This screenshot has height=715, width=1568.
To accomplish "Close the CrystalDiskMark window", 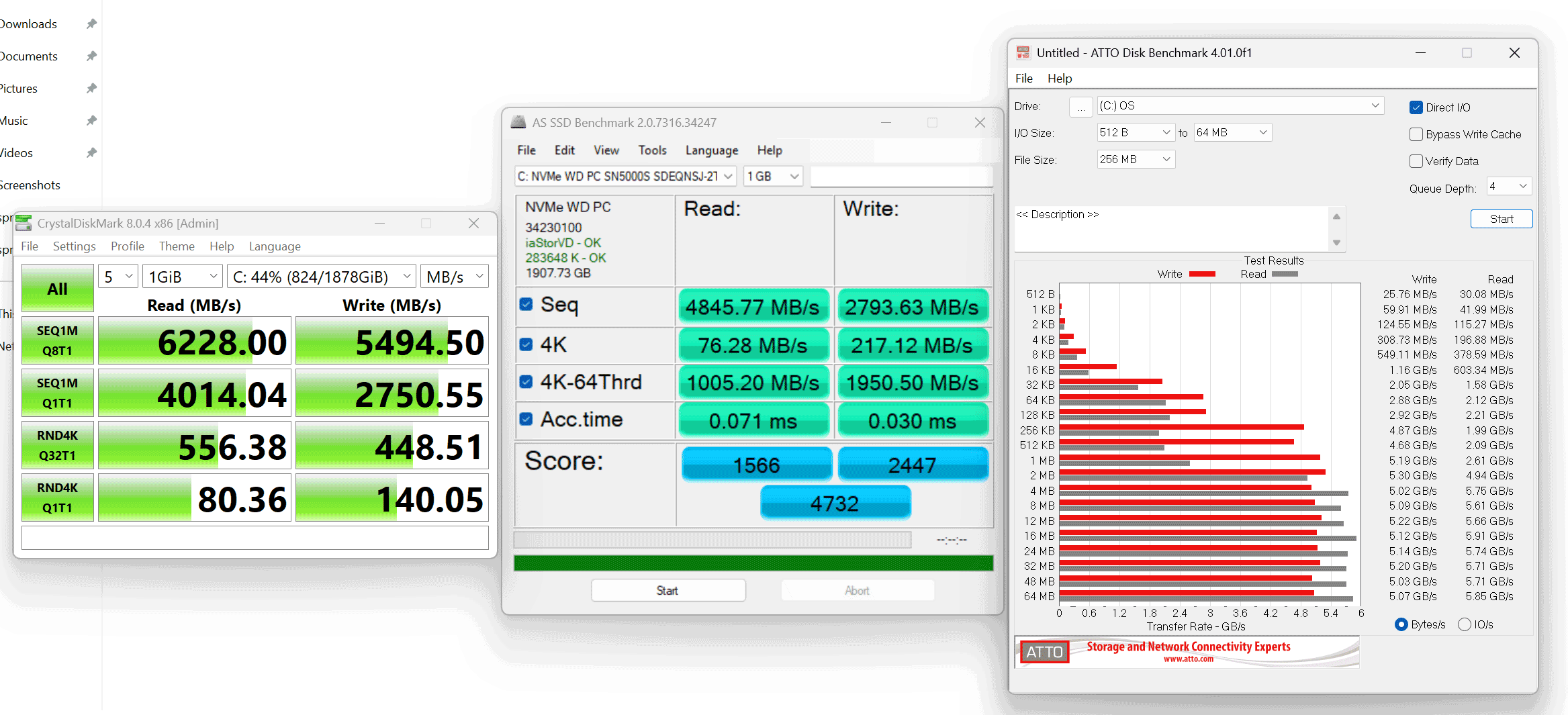I will 473,223.
